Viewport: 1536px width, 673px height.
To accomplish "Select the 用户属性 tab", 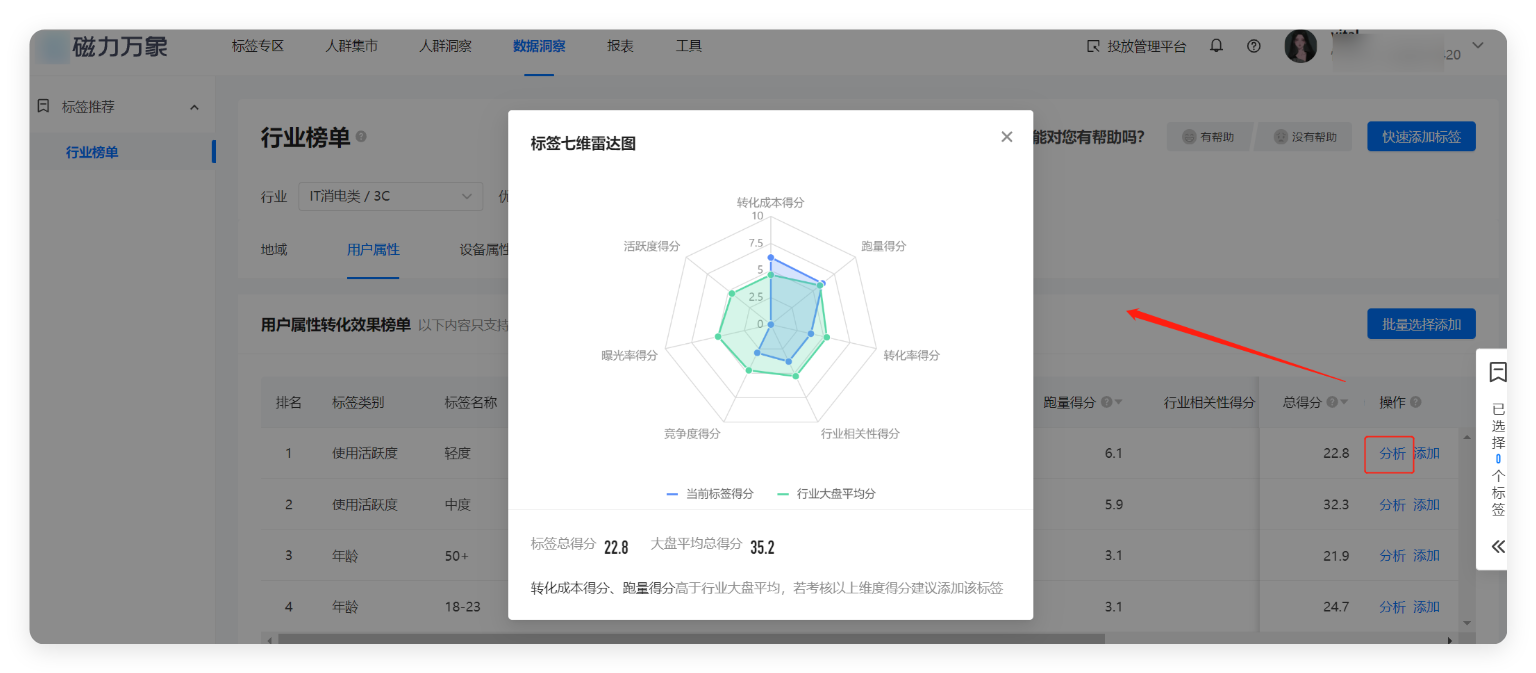I will (x=373, y=249).
